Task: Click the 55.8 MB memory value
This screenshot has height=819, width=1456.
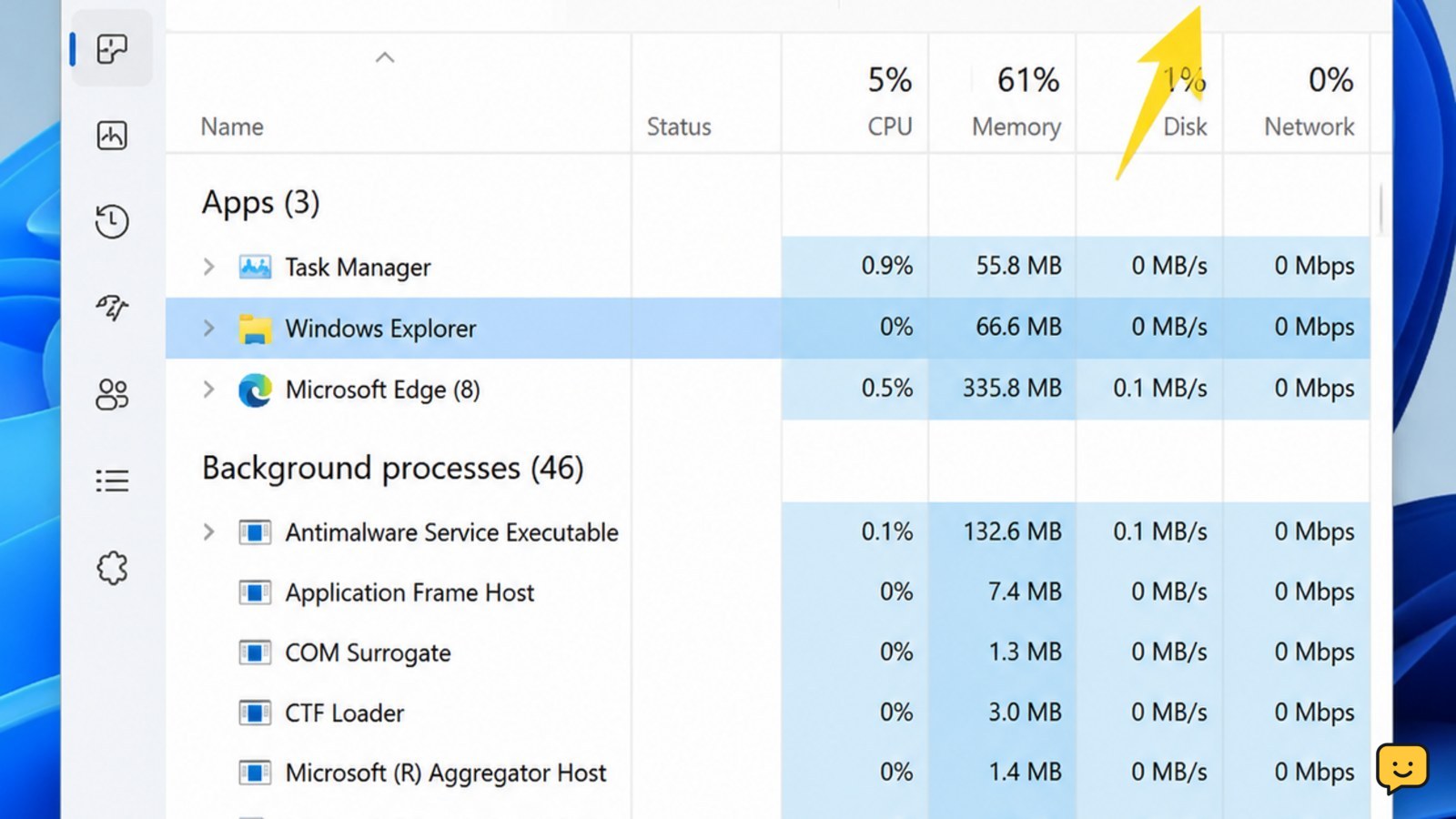Action: pyautogui.click(x=1018, y=266)
